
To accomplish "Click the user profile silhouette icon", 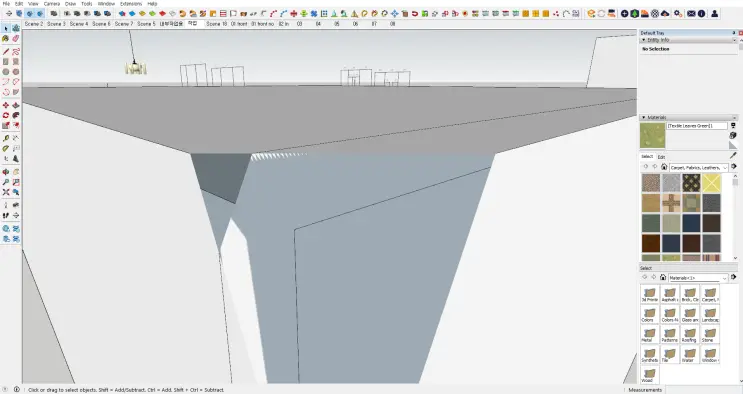I will 715,14.
